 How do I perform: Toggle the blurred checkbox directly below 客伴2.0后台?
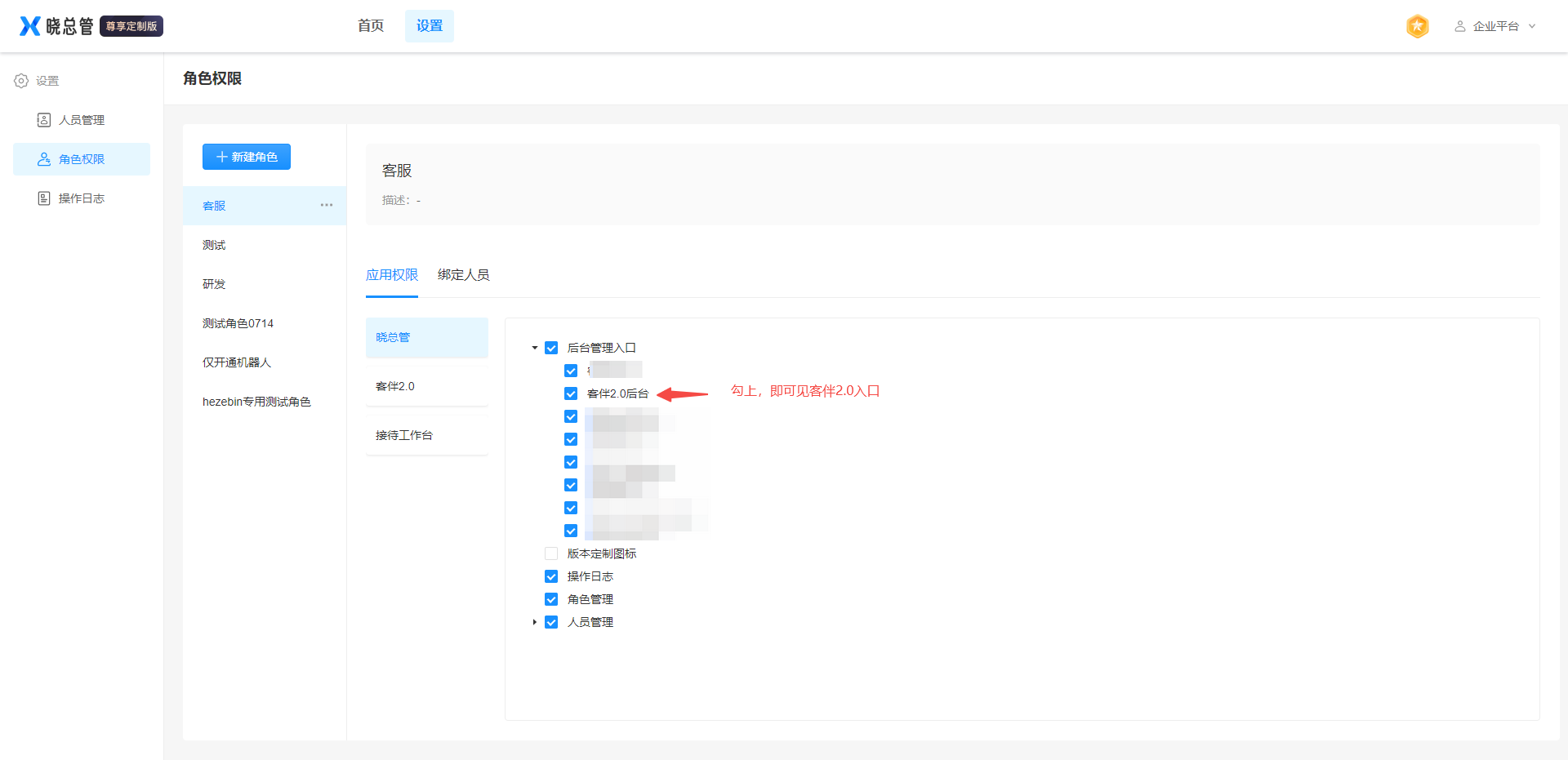pyautogui.click(x=571, y=416)
